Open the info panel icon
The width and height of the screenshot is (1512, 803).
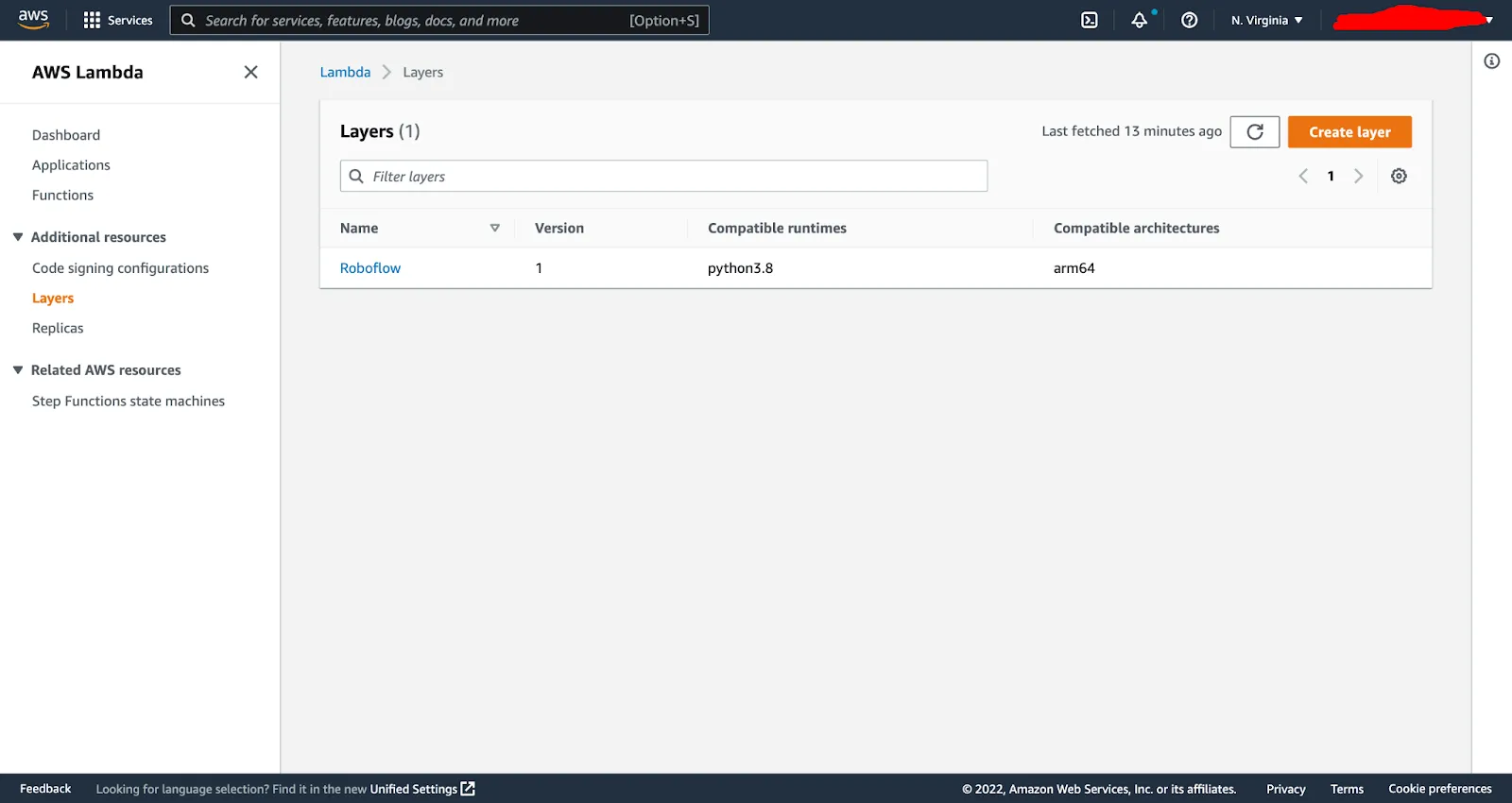(x=1491, y=61)
